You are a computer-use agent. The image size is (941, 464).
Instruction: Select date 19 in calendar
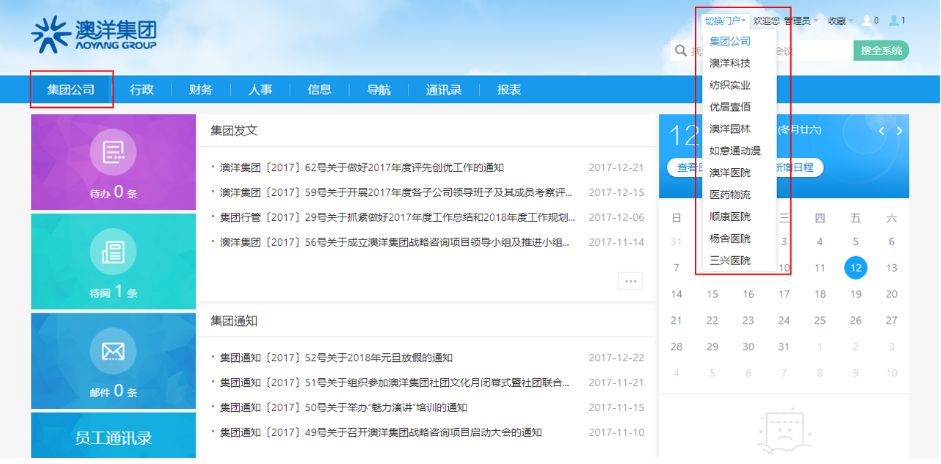coord(856,294)
